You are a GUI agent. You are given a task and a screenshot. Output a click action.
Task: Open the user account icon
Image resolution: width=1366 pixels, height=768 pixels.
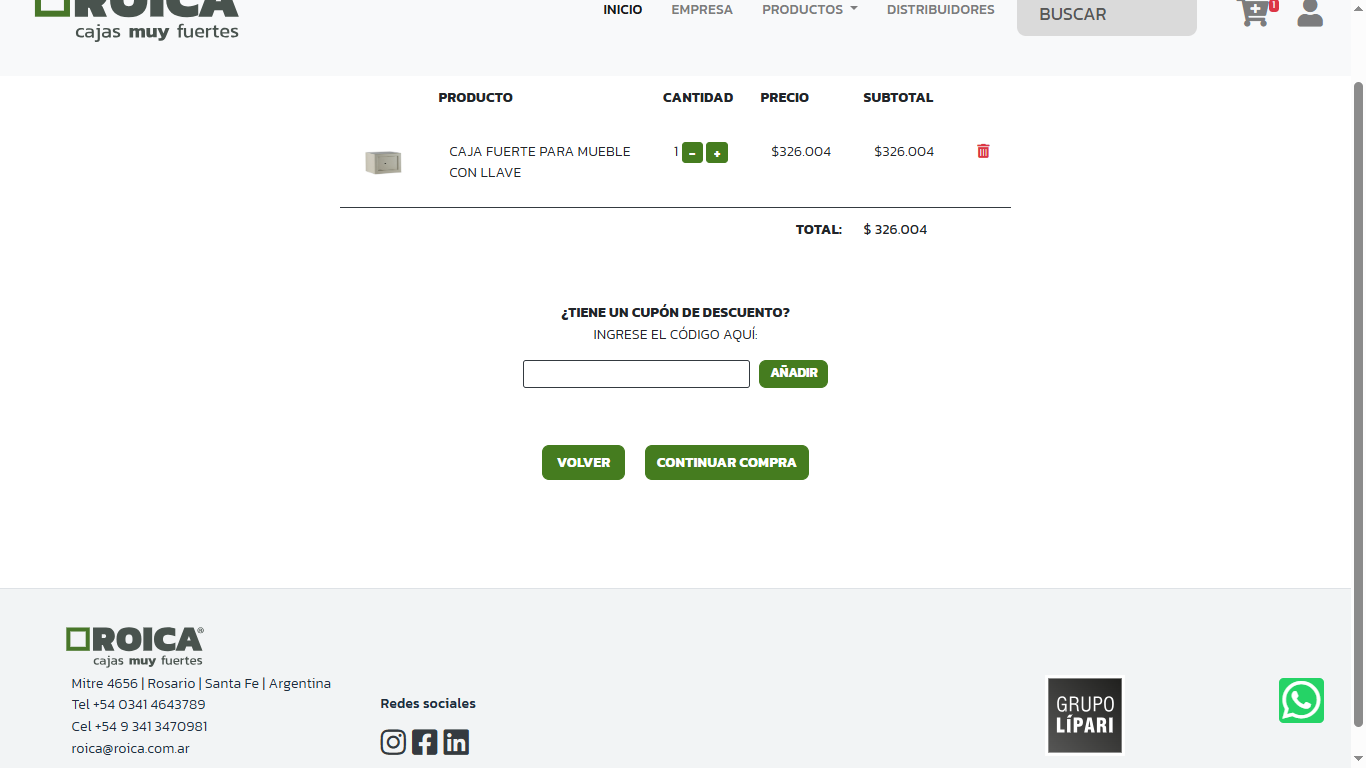[x=1309, y=13]
